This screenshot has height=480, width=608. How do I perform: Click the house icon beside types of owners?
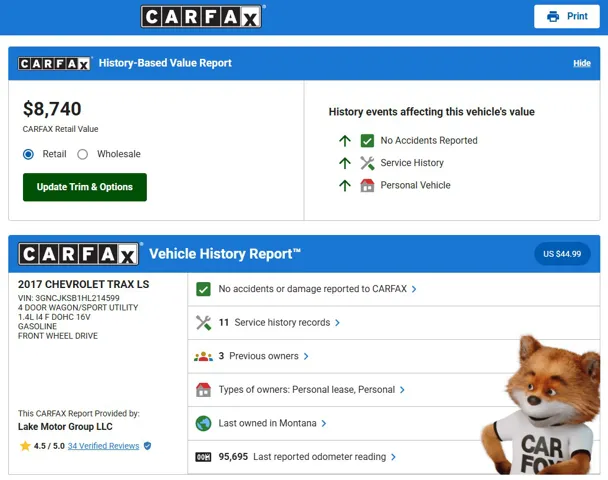pyautogui.click(x=204, y=390)
